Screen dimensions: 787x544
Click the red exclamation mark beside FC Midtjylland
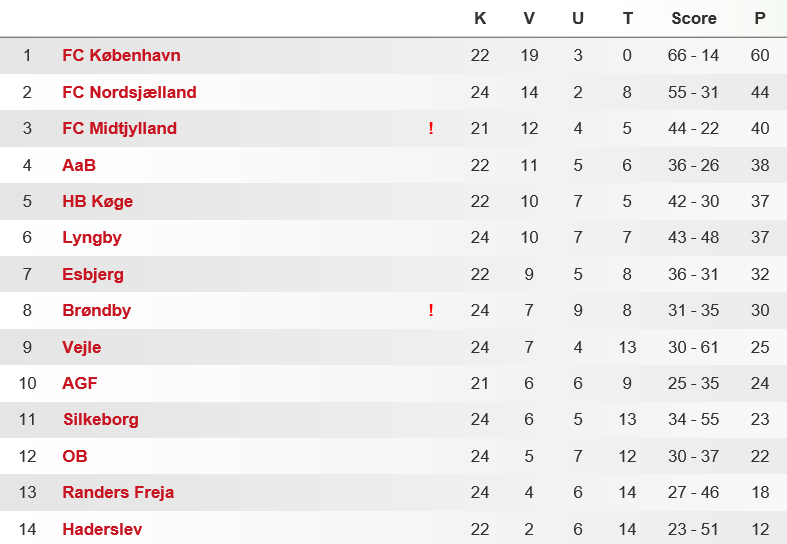click(431, 128)
